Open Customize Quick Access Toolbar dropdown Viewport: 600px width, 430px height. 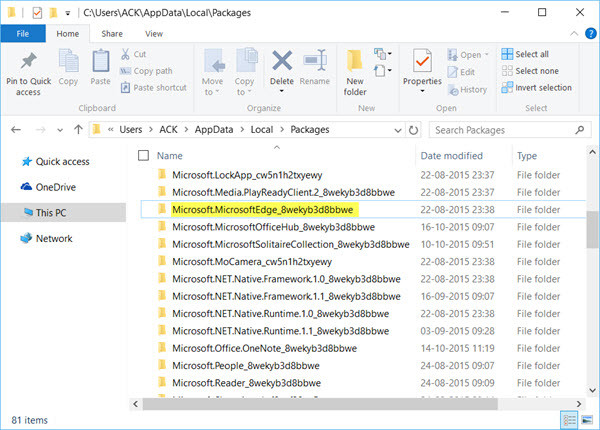(x=67, y=13)
